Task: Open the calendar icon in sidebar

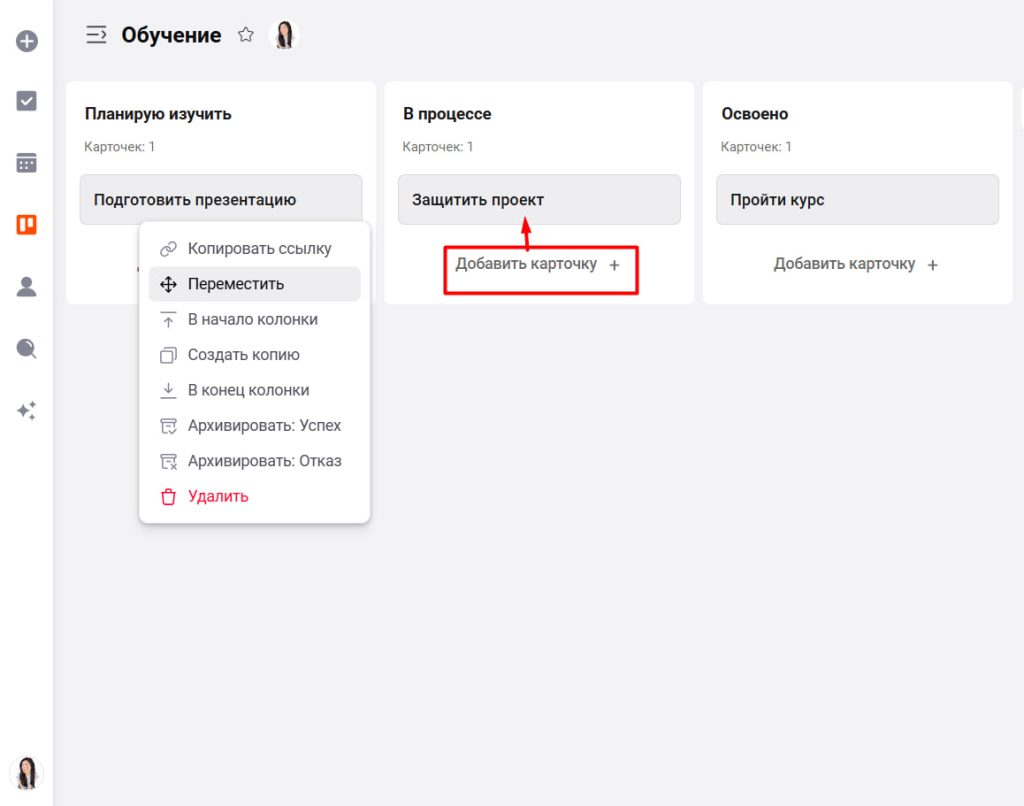Action: 27,163
